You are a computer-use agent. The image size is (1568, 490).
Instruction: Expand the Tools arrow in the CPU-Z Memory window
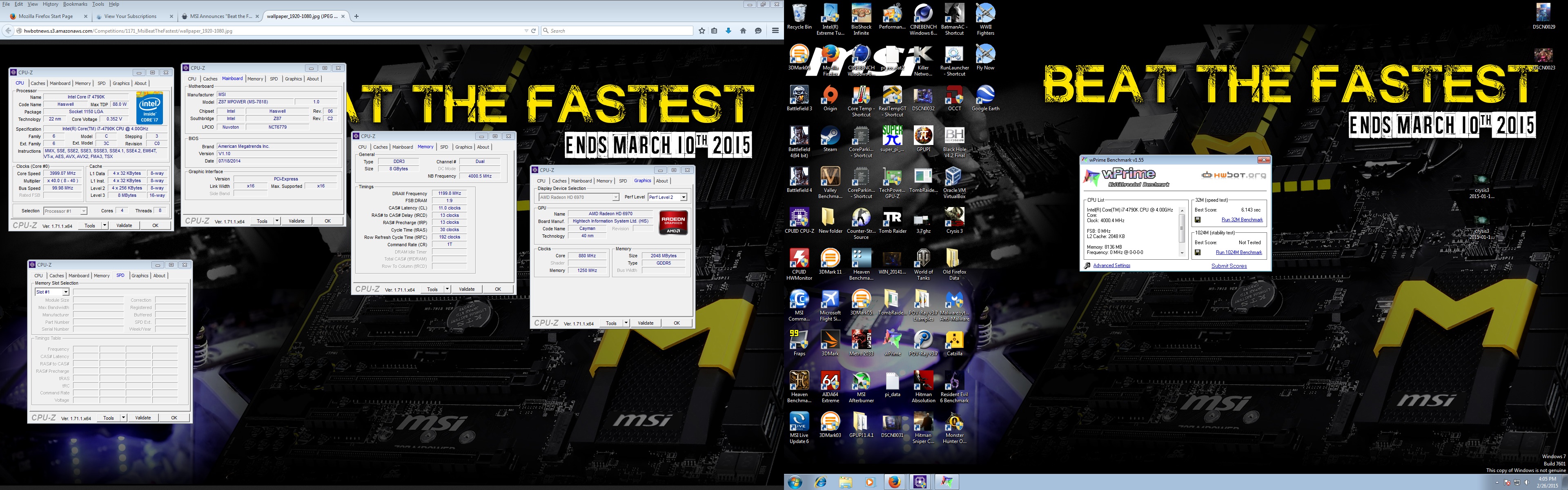pos(447,289)
